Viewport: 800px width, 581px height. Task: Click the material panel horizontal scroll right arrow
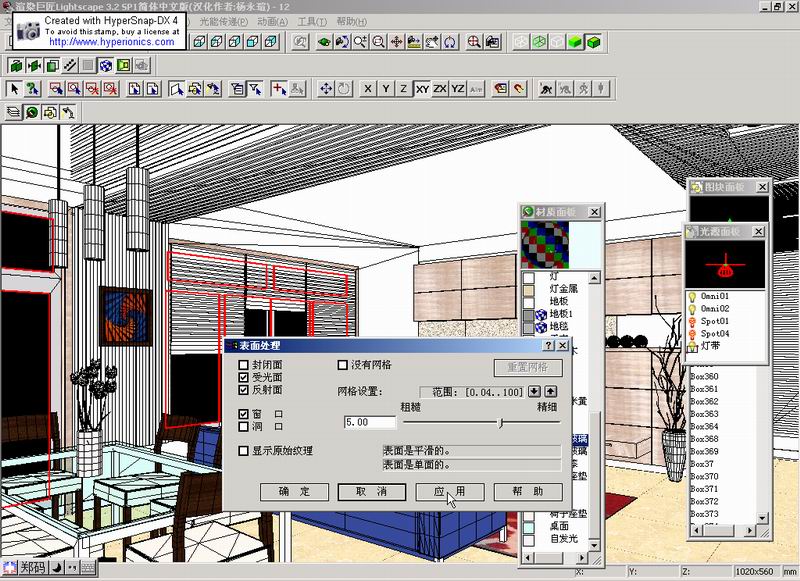point(582,558)
